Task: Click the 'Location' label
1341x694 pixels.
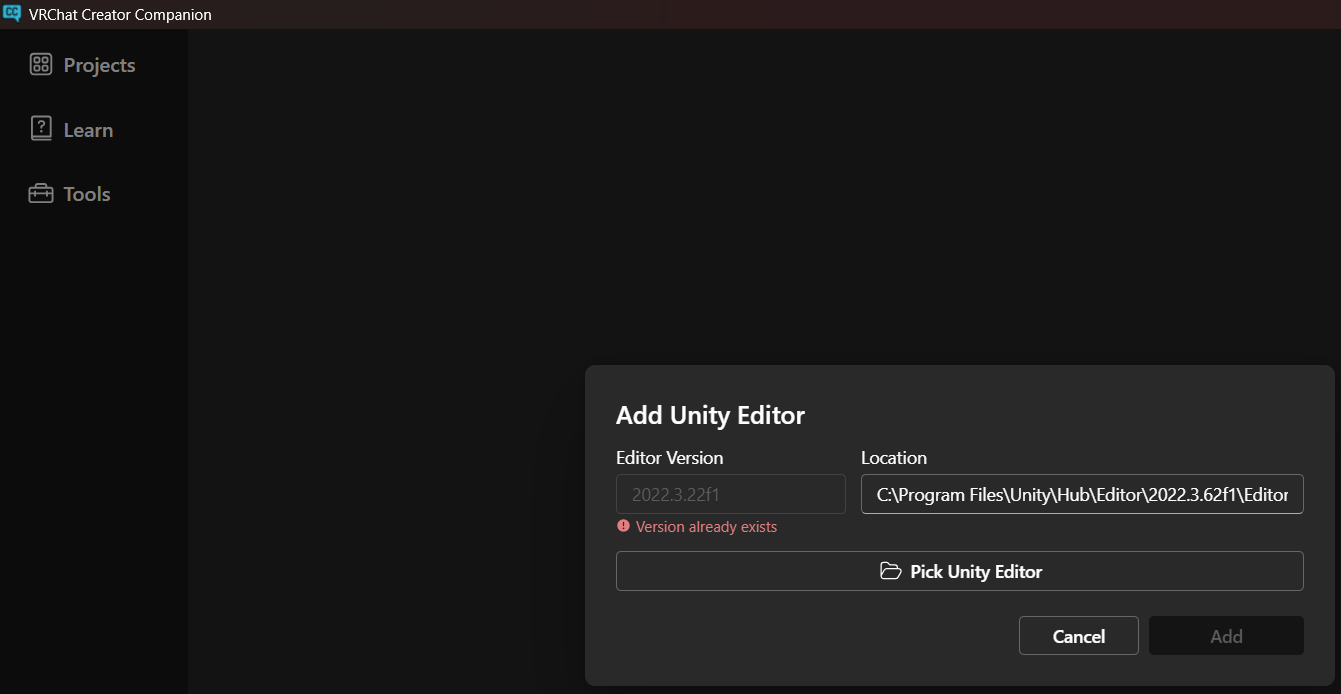Action: 894,458
